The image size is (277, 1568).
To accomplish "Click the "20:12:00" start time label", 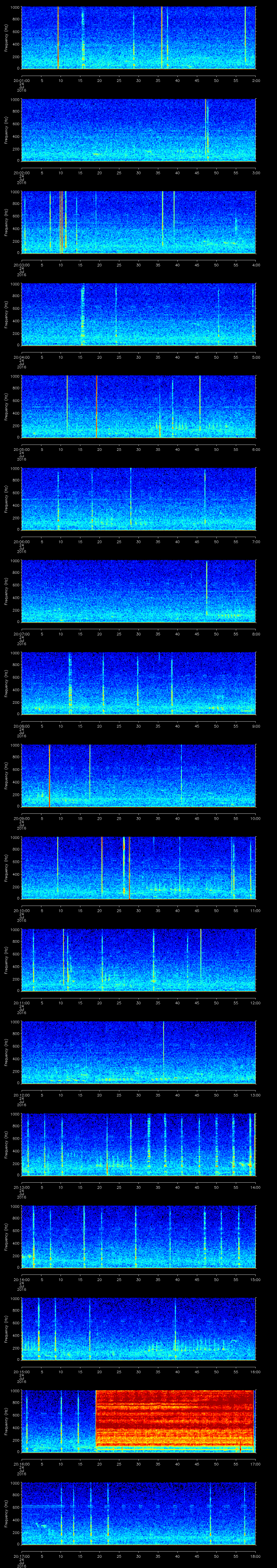I will click(21, 1095).
